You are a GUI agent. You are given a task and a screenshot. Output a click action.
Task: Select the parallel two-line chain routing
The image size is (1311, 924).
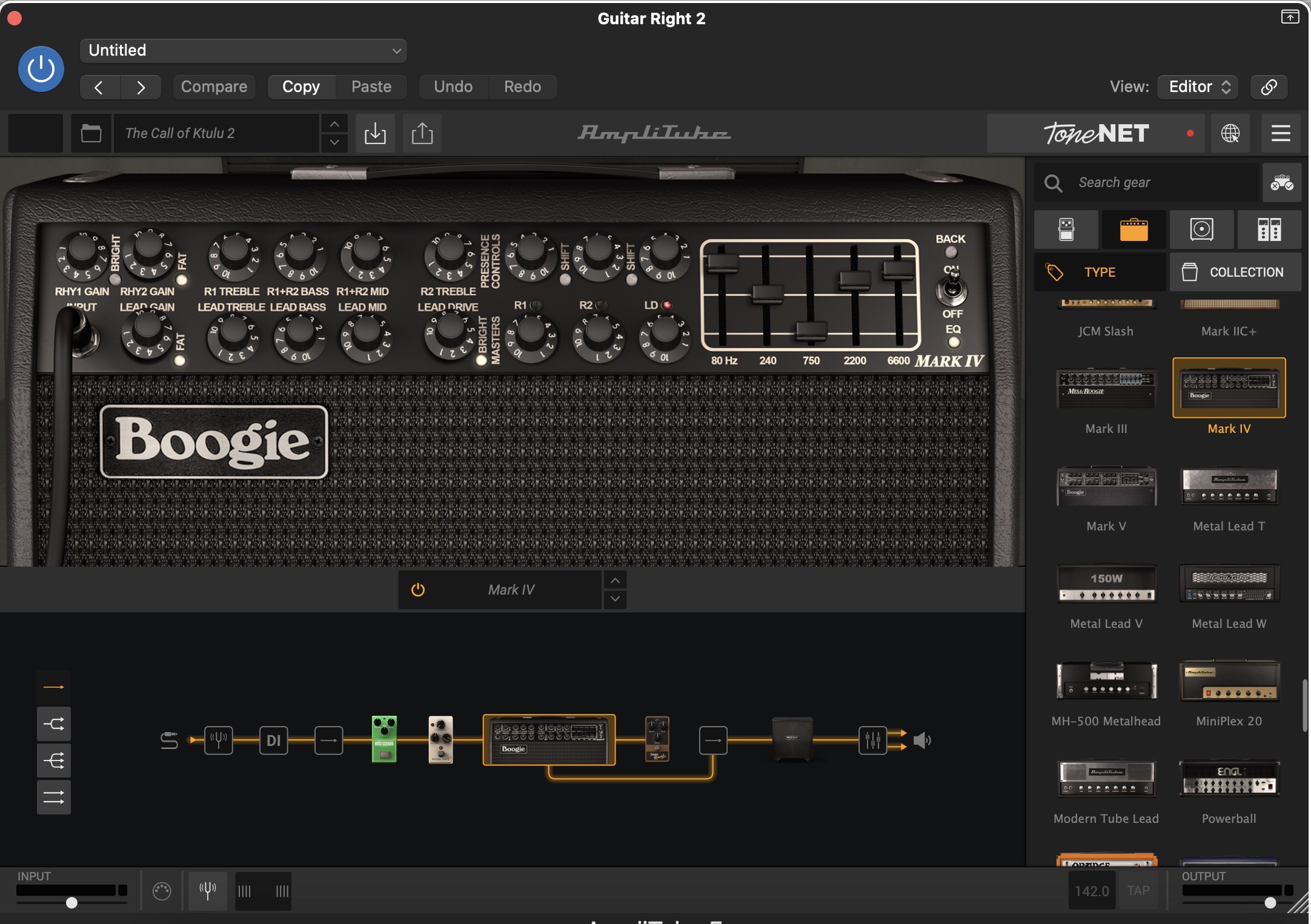[54, 797]
